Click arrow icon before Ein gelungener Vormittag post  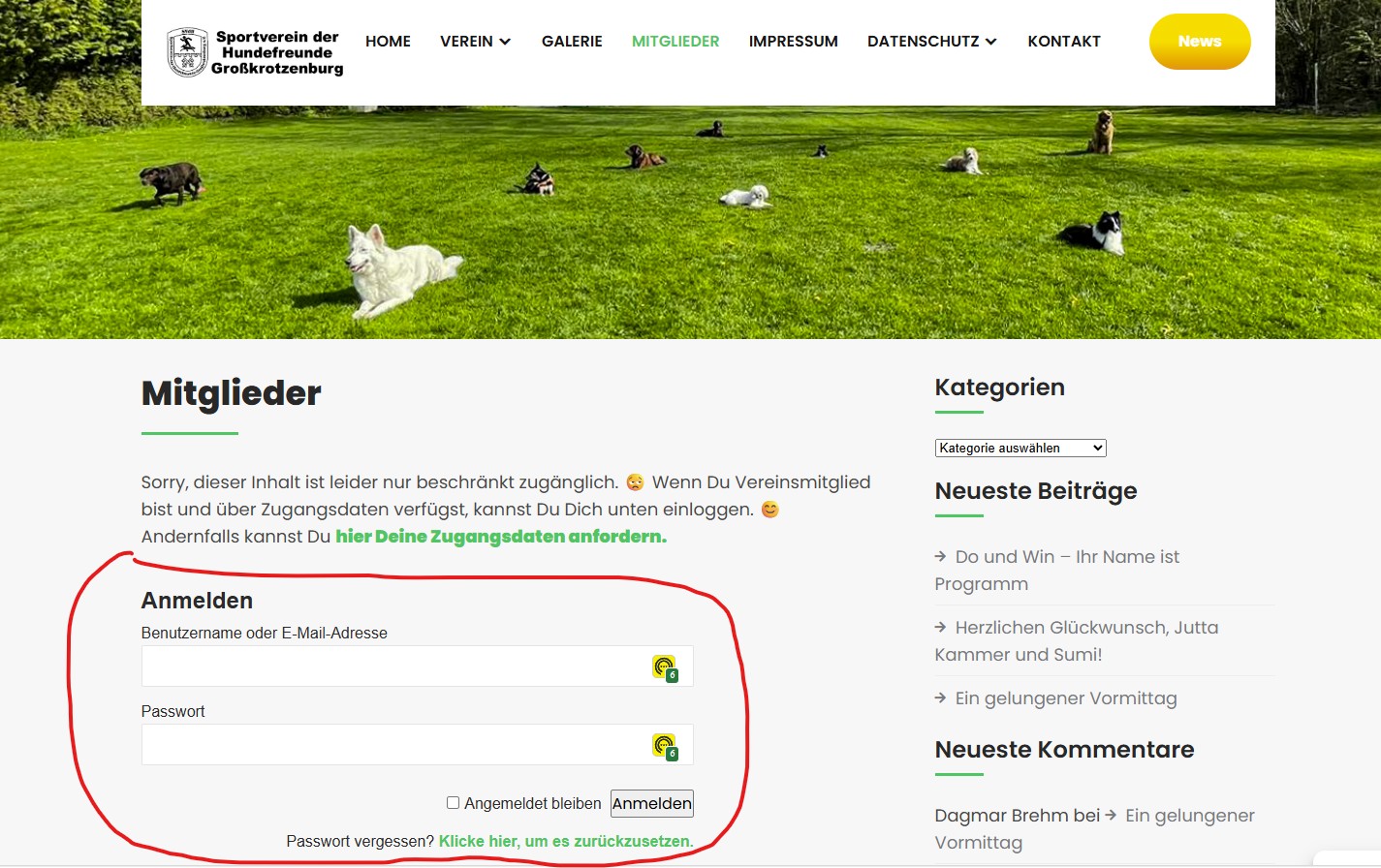tap(940, 698)
